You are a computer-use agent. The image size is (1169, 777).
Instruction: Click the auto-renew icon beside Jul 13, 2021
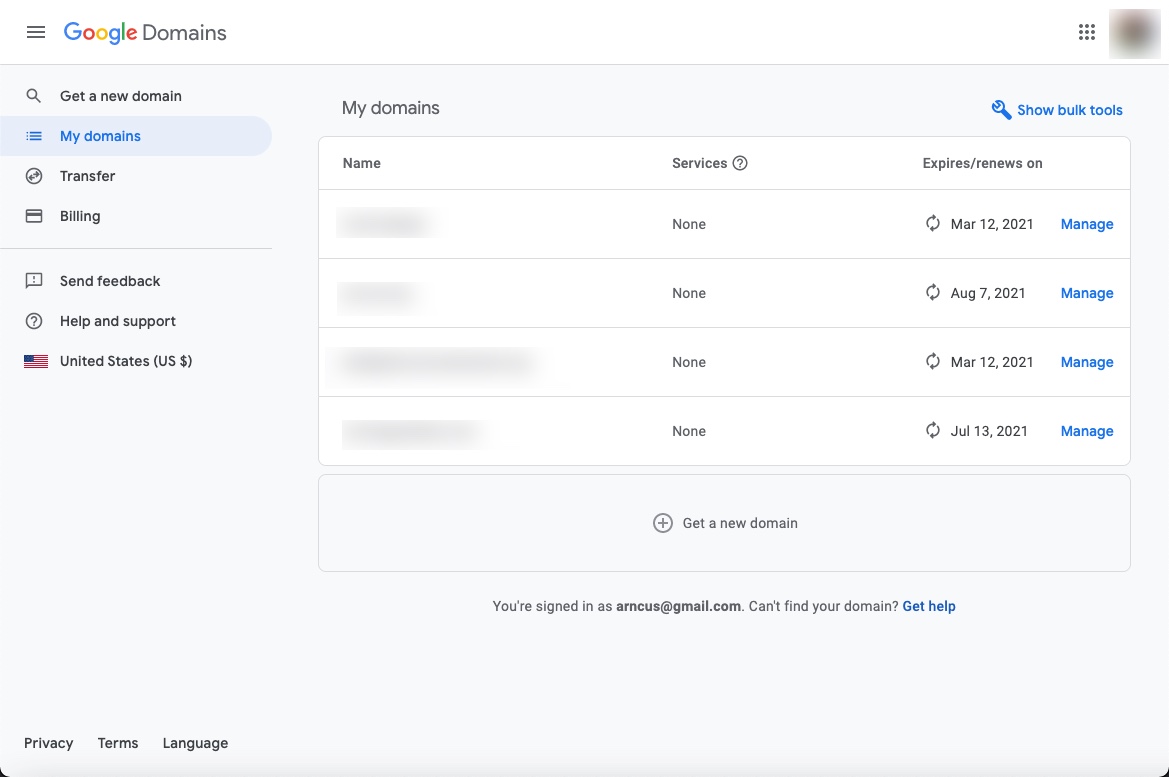(x=933, y=431)
